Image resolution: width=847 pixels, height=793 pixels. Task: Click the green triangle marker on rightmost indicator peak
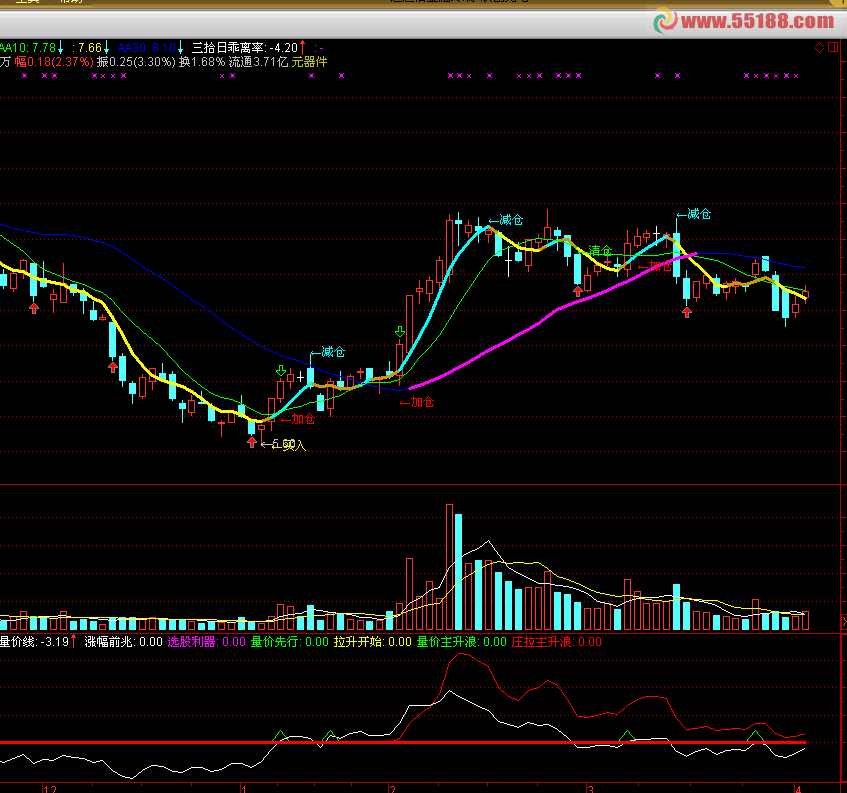pyautogui.click(x=757, y=736)
